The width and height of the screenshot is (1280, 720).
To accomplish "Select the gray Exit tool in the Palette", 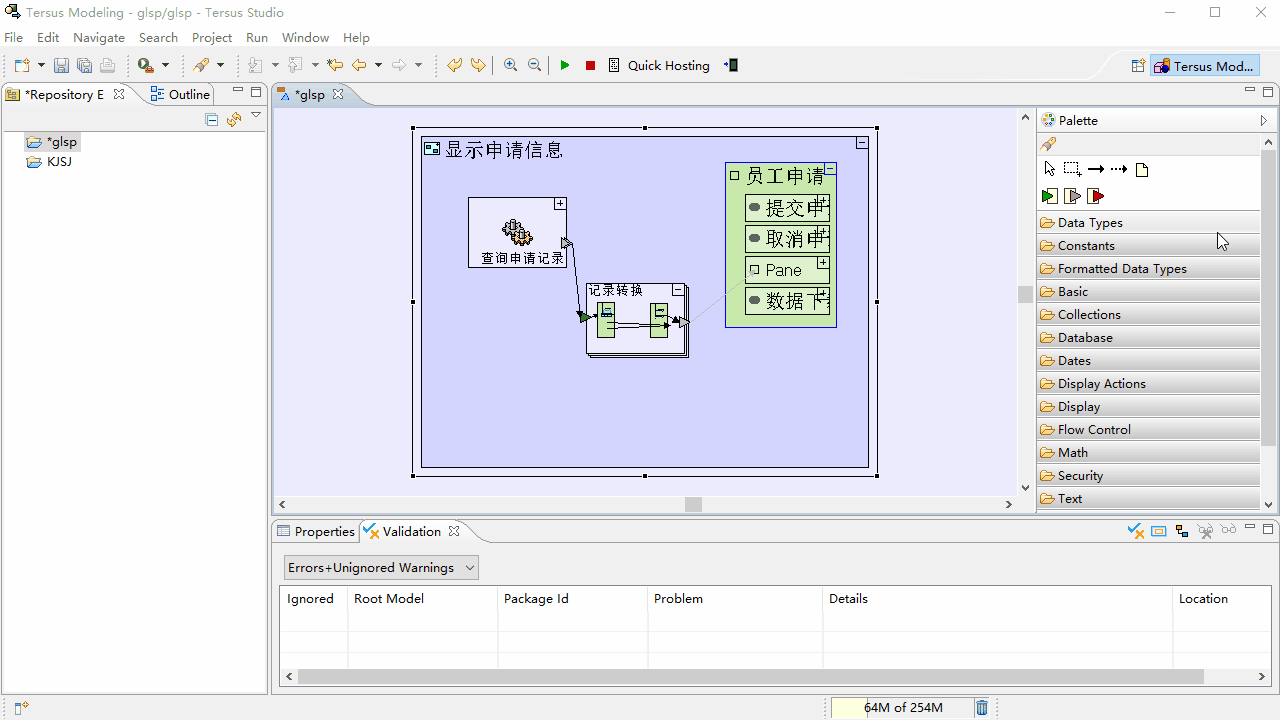I will coord(1072,196).
